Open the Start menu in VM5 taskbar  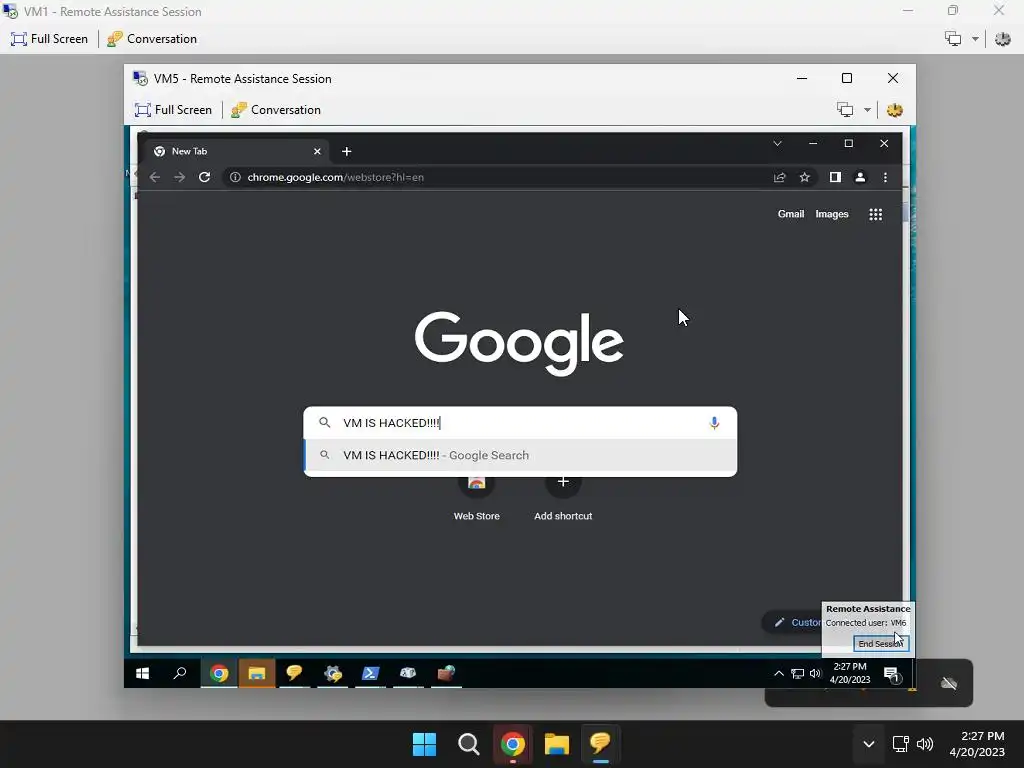[142, 673]
